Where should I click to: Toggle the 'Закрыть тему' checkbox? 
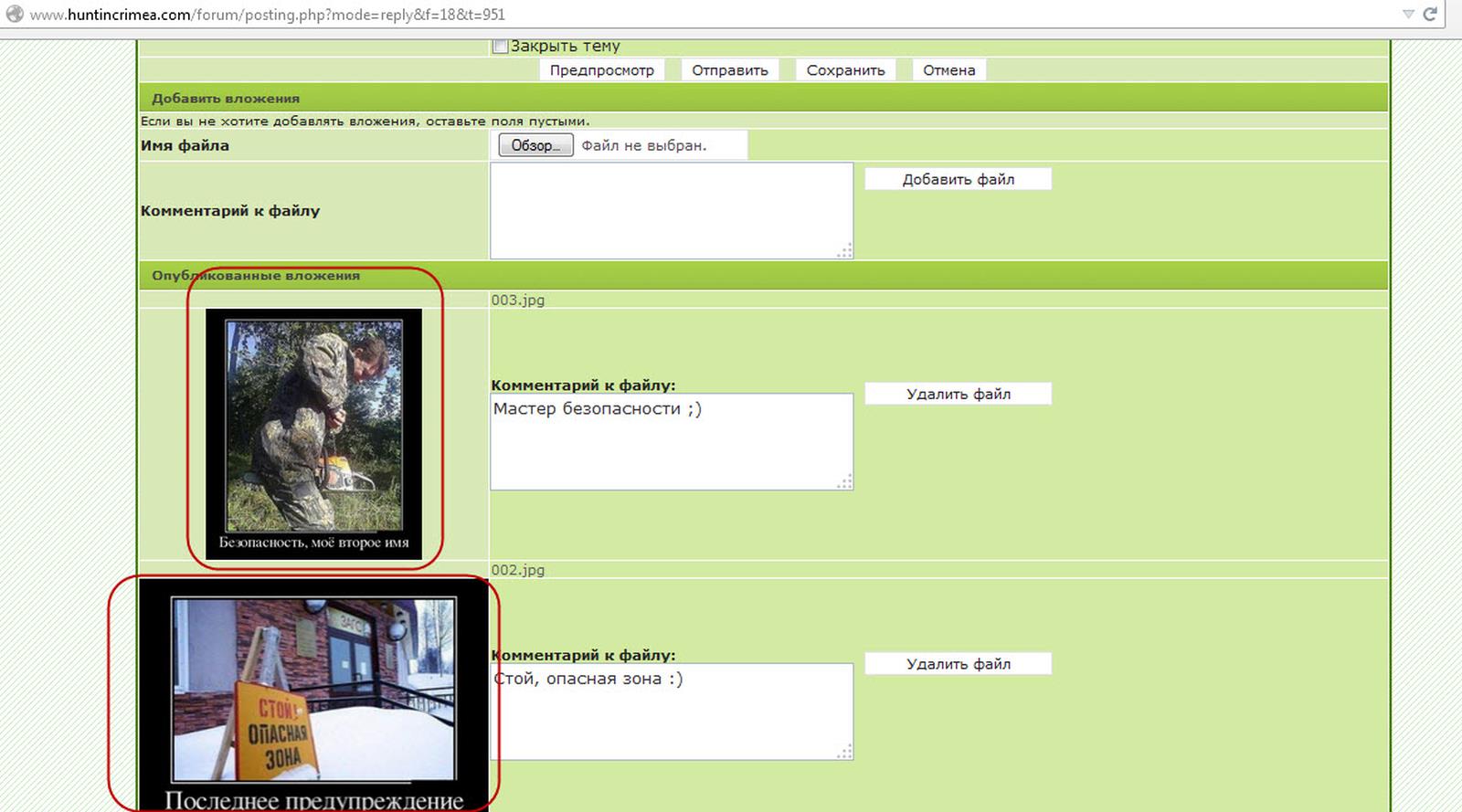[500, 46]
